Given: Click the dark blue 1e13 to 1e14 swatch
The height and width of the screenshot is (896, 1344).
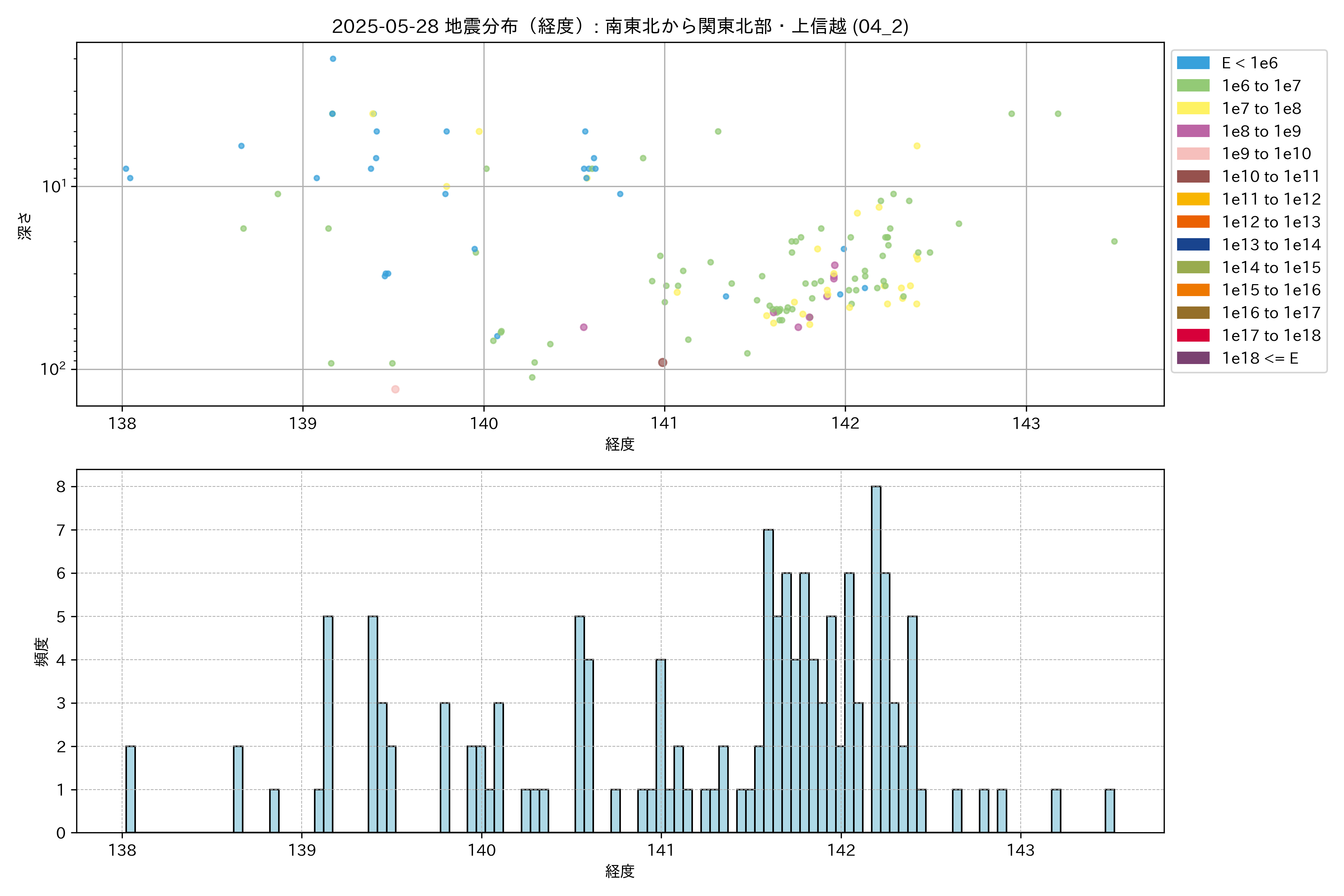Looking at the screenshot, I should click(x=1192, y=245).
